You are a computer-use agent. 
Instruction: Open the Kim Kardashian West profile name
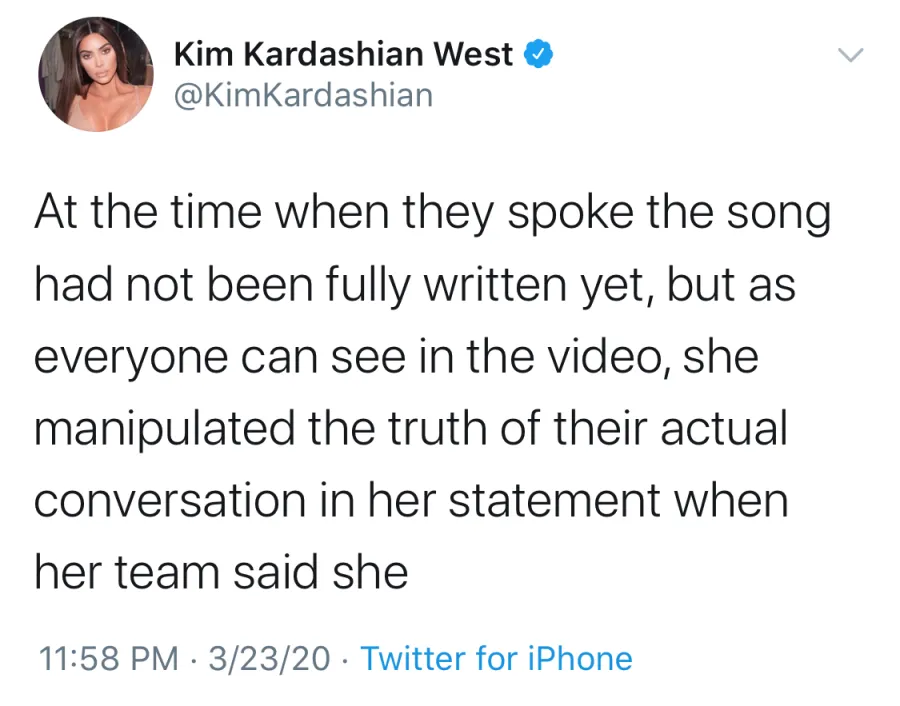[344, 54]
